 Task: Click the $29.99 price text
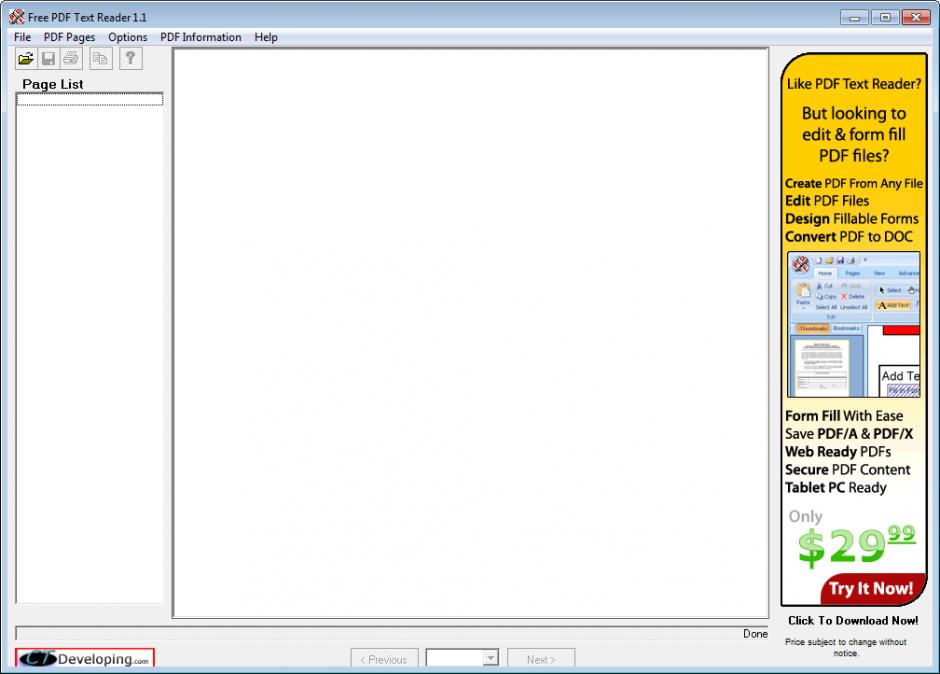tap(856, 546)
